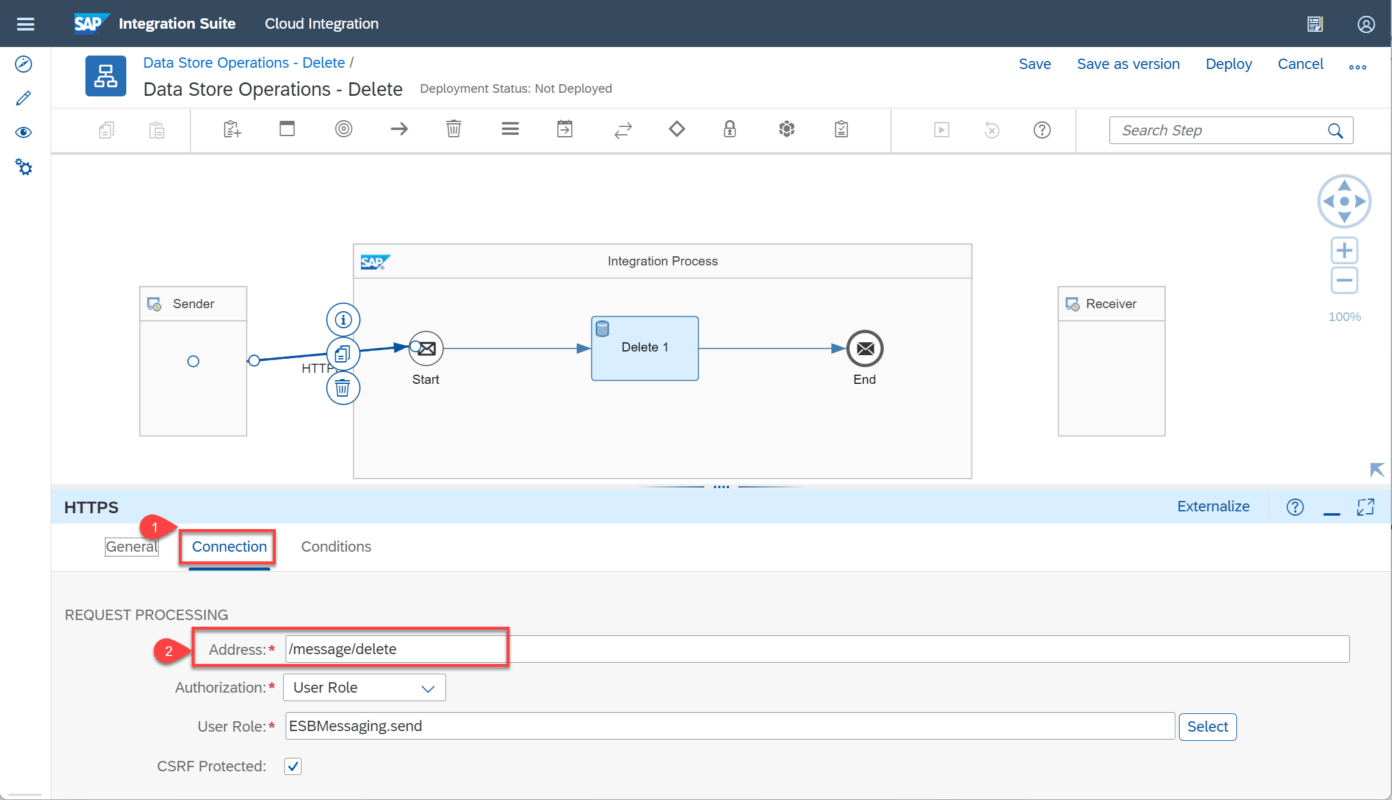Click the canvas pan navigation control
The image size is (1392, 800).
[x=1345, y=202]
